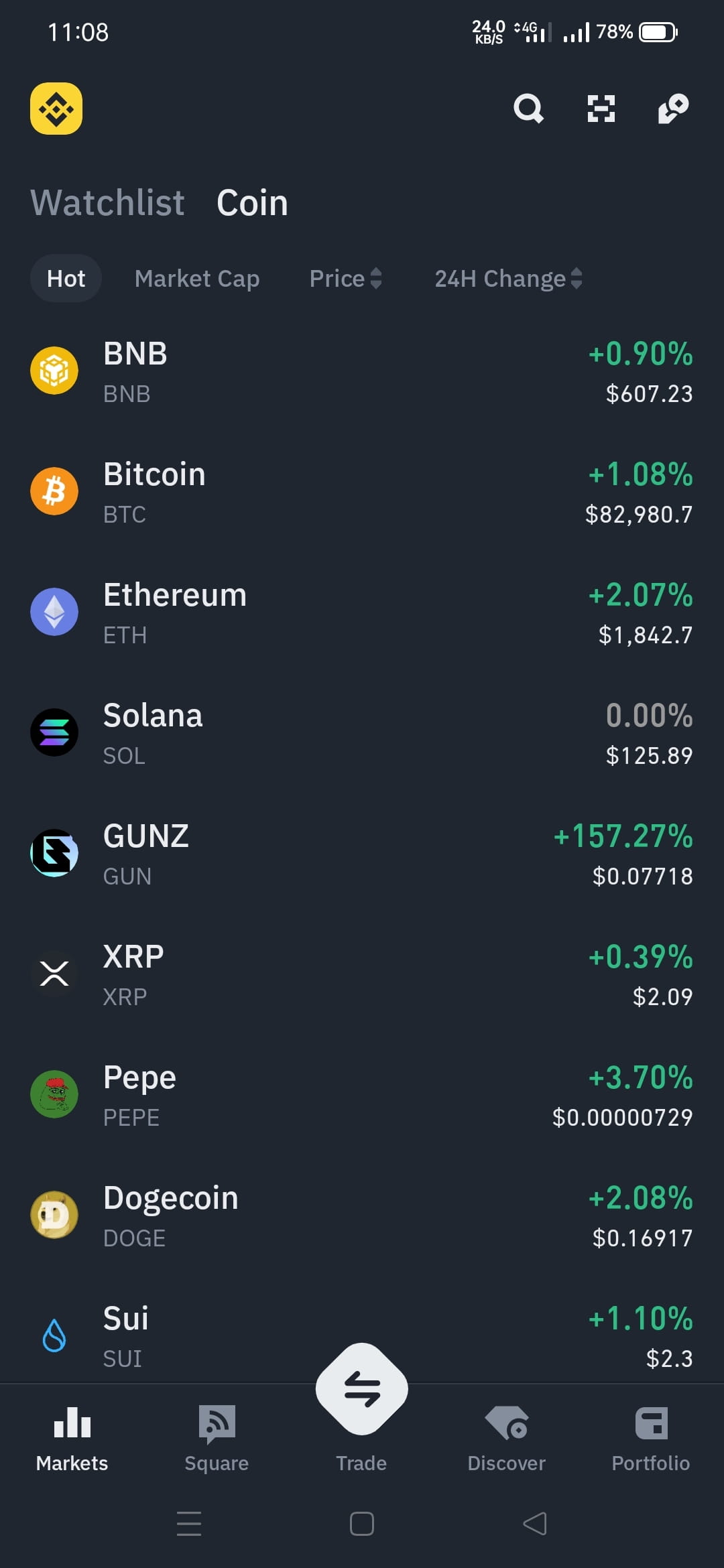
Task: Open the Square feed icon
Action: (217, 1423)
